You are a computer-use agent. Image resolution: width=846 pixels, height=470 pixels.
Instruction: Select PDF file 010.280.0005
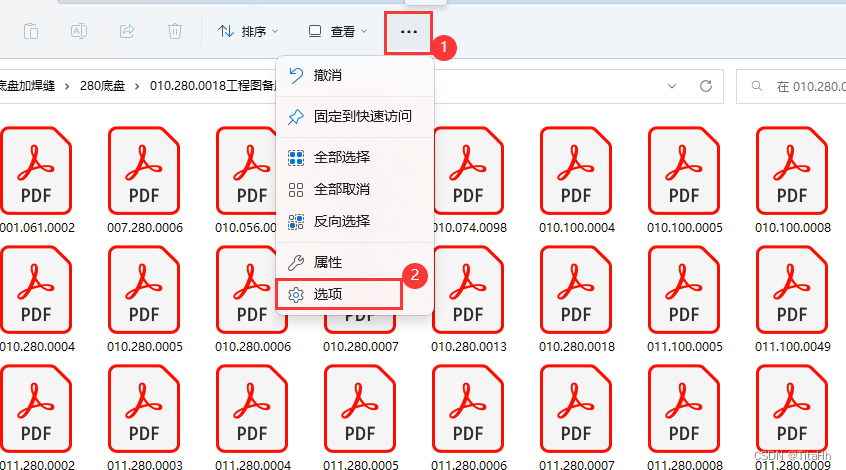click(x=144, y=299)
